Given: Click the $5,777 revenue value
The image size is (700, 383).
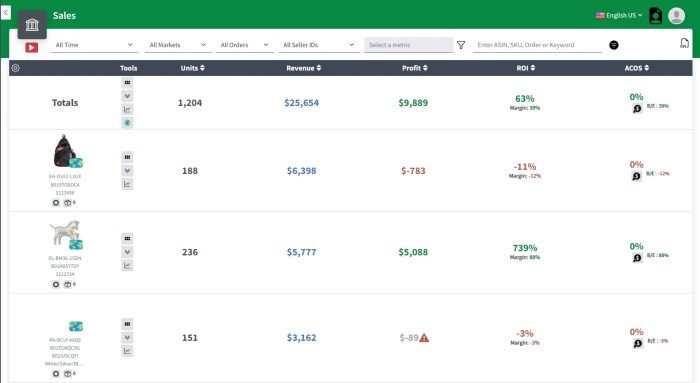Looking at the screenshot, I should [301, 252].
